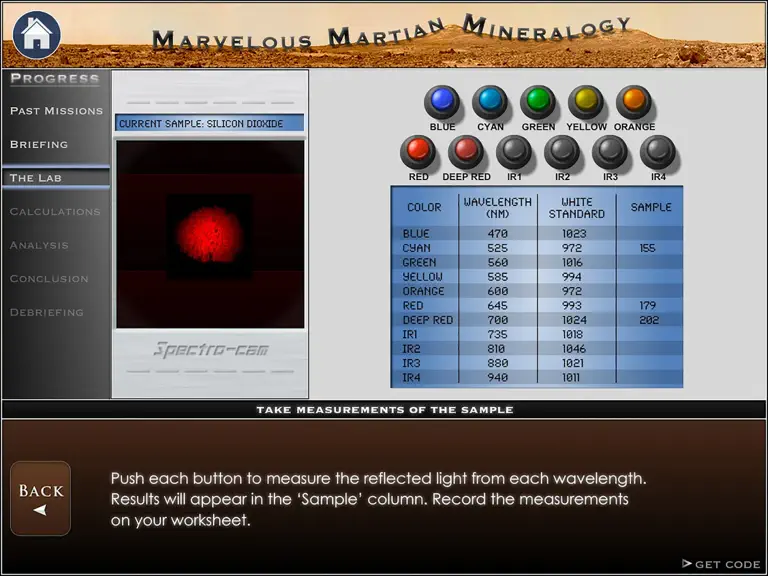Image resolution: width=768 pixels, height=576 pixels.
Task: Activate the IR1 infrared button
Action: 514,151
